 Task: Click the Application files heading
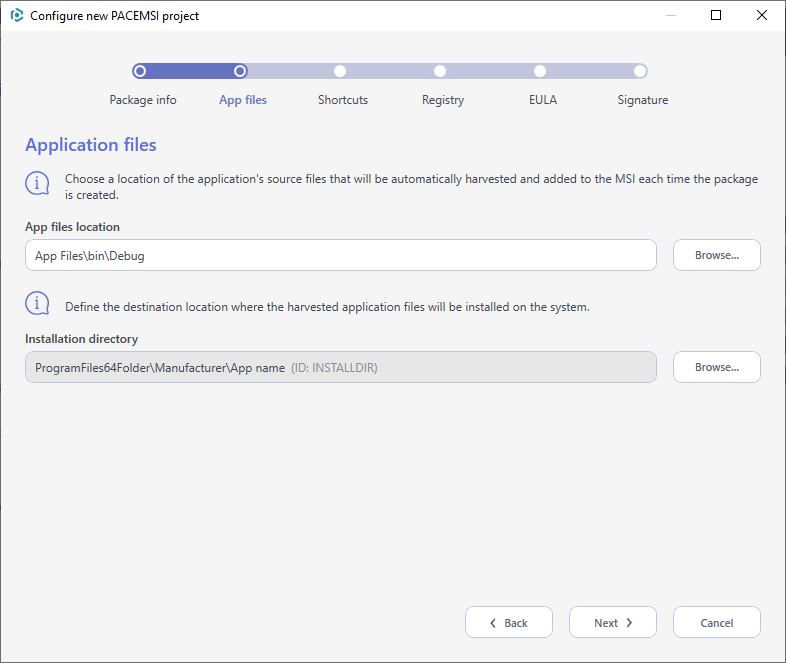tap(91, 145)
